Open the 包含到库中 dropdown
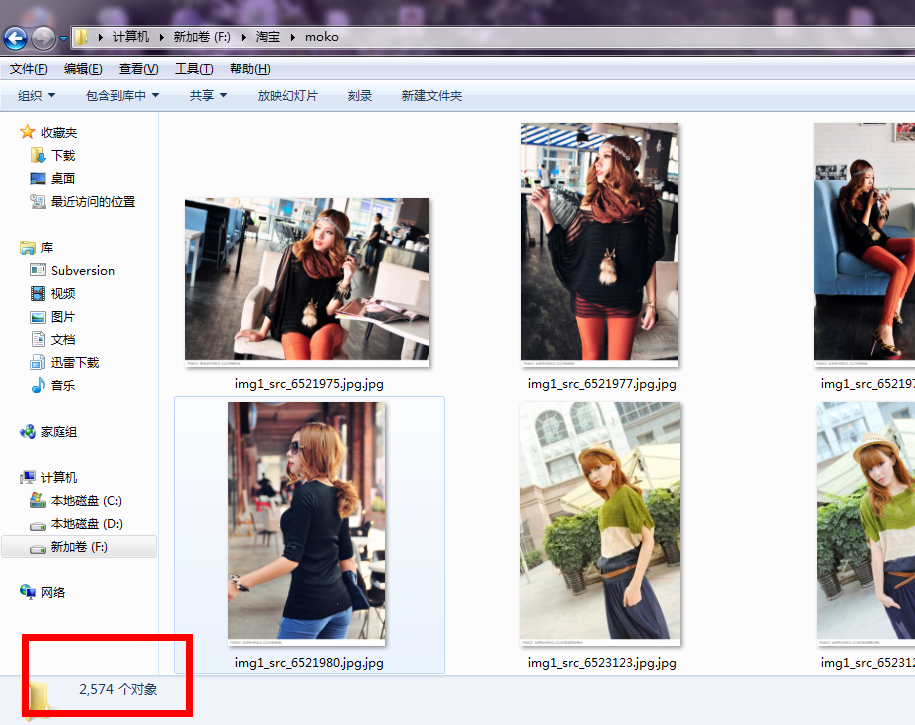915x725 pixels. pyautogui.click(x=122, y=96)
